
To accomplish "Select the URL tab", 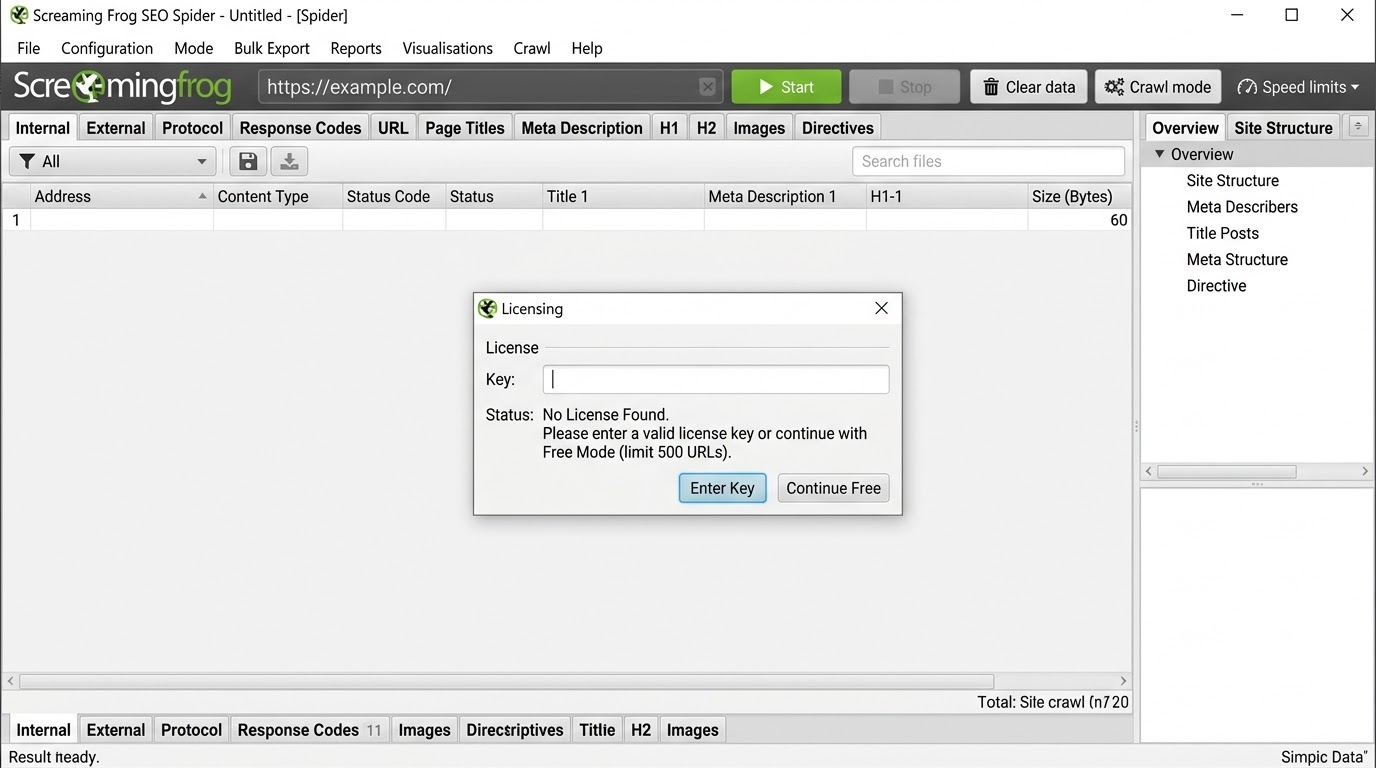I will coord(393,127).
